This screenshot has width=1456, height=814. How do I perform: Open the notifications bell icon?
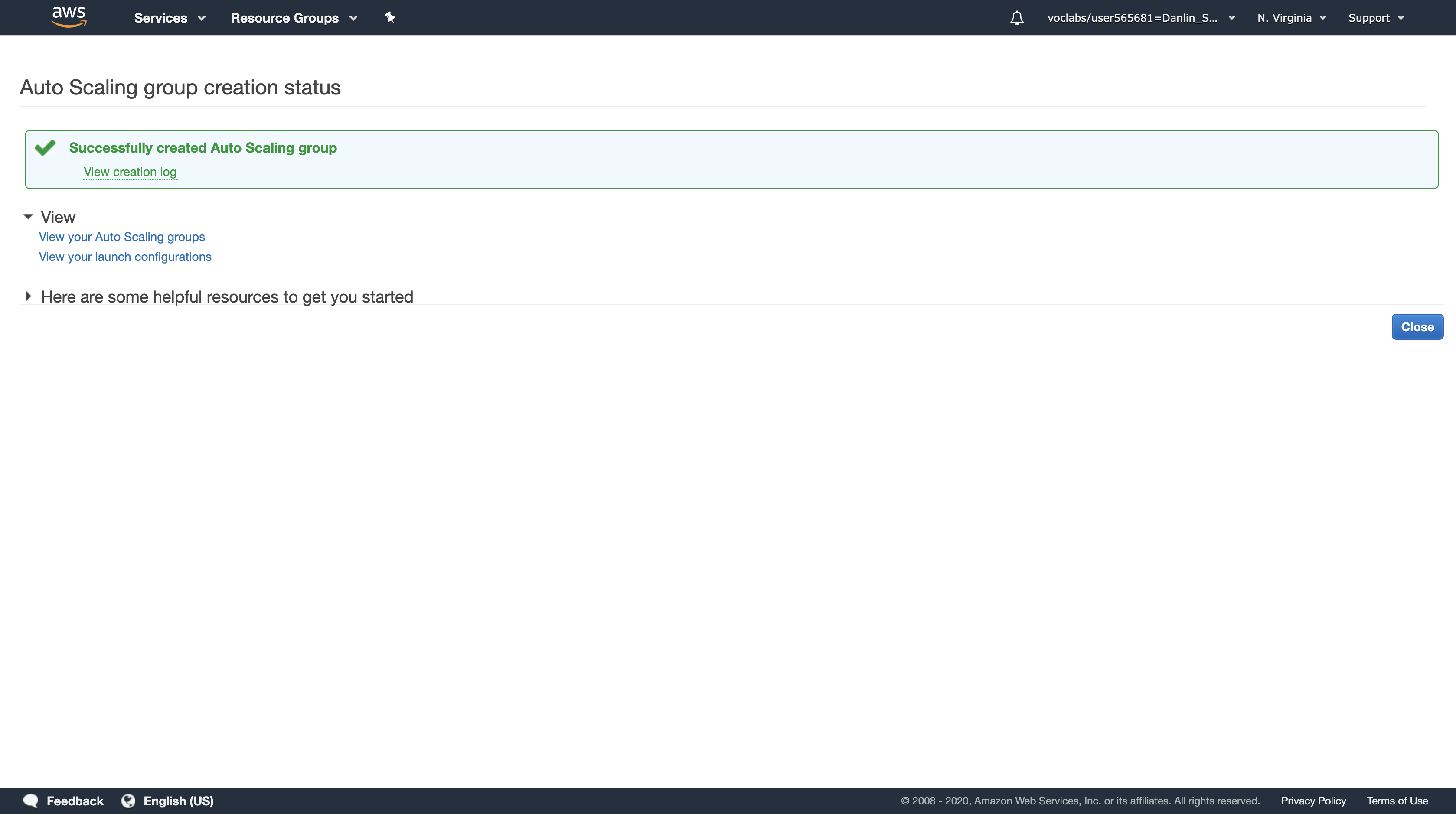(x=1016, y=18)
